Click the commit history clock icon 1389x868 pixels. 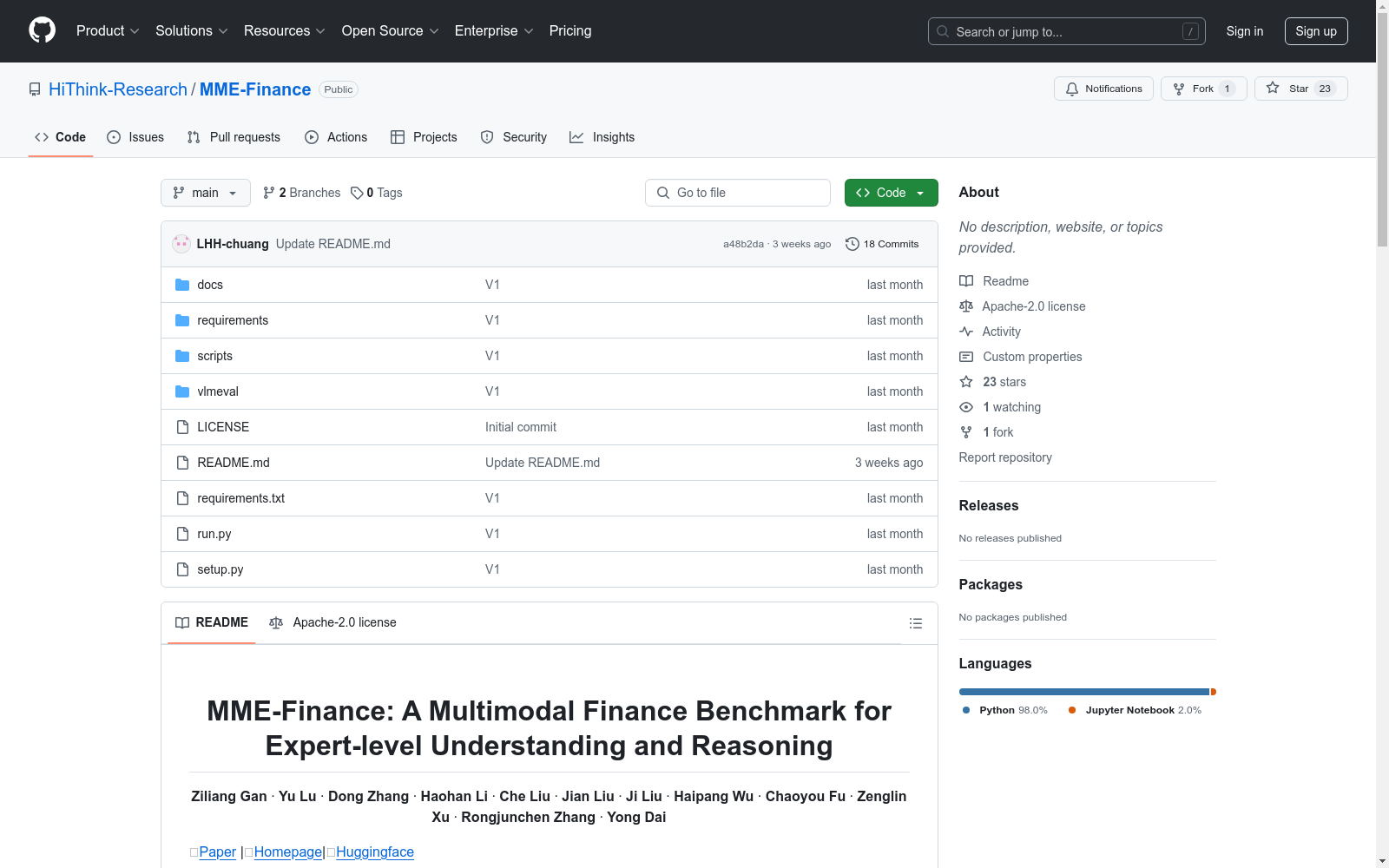tap(852, 244)
